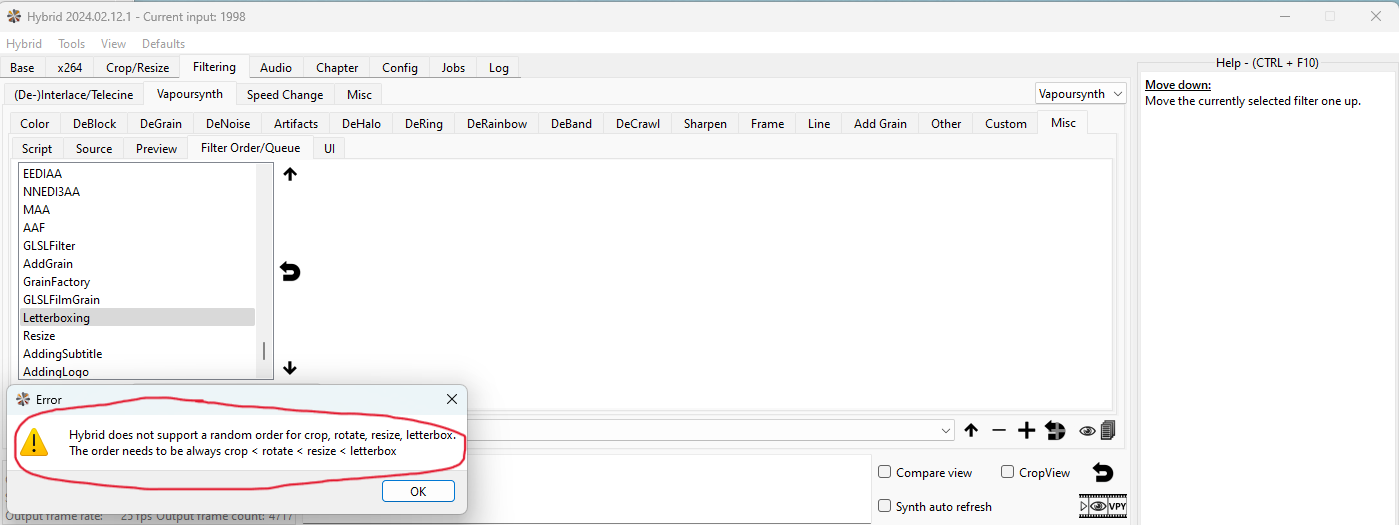Click up arrow beside the bottom combo box

tap(971, 431)
